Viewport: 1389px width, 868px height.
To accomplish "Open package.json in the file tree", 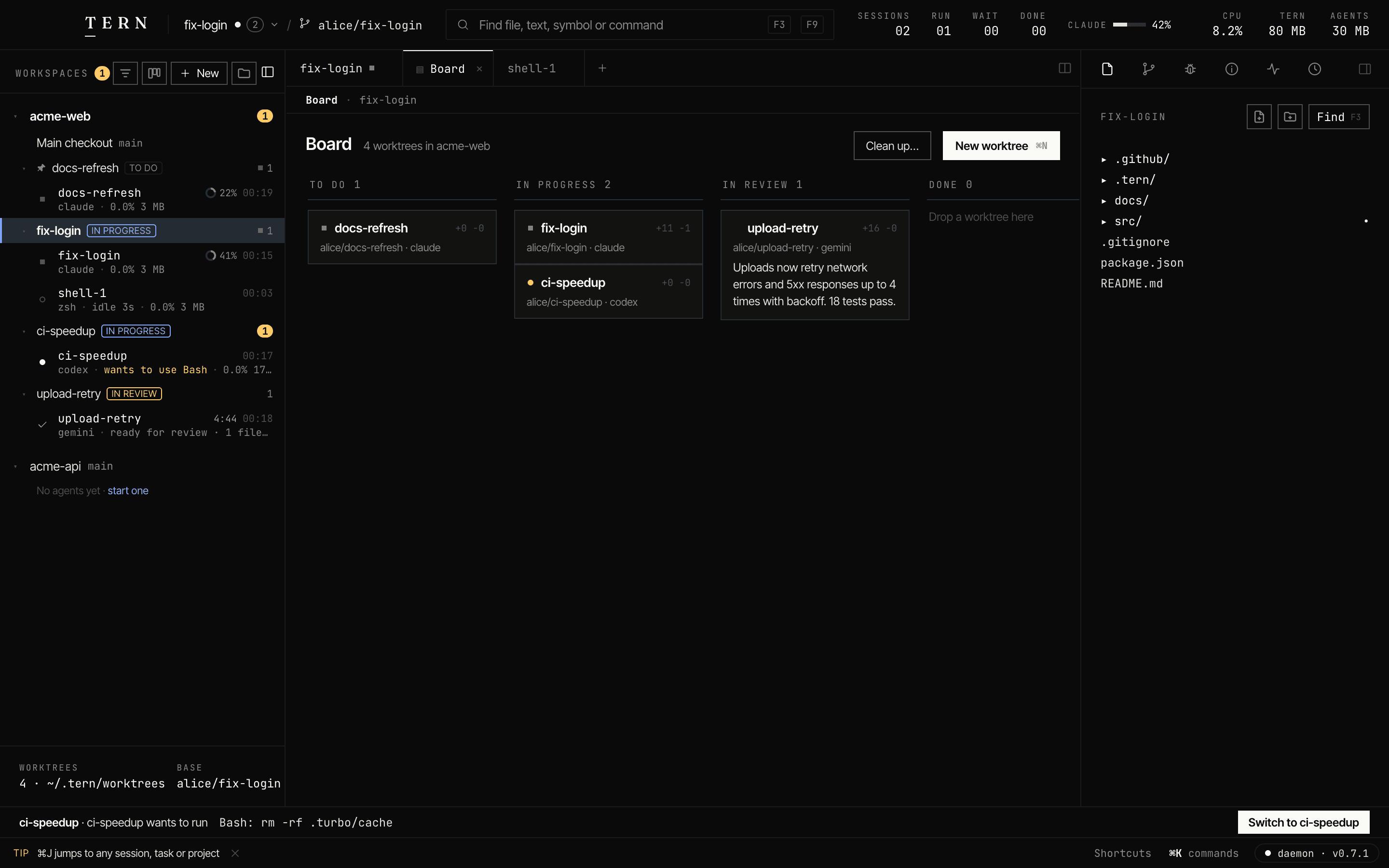I will point(1142,263).
